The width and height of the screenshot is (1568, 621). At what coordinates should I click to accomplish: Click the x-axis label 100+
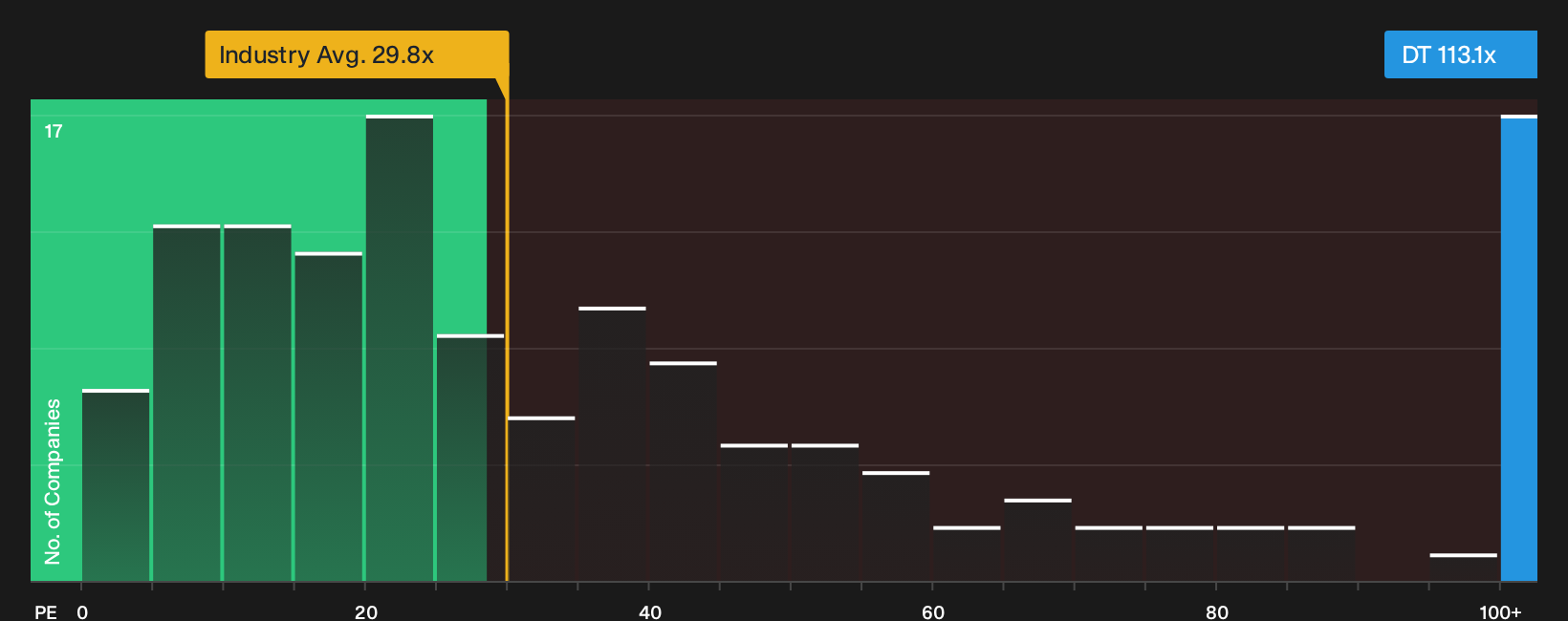coord(1500,612)
